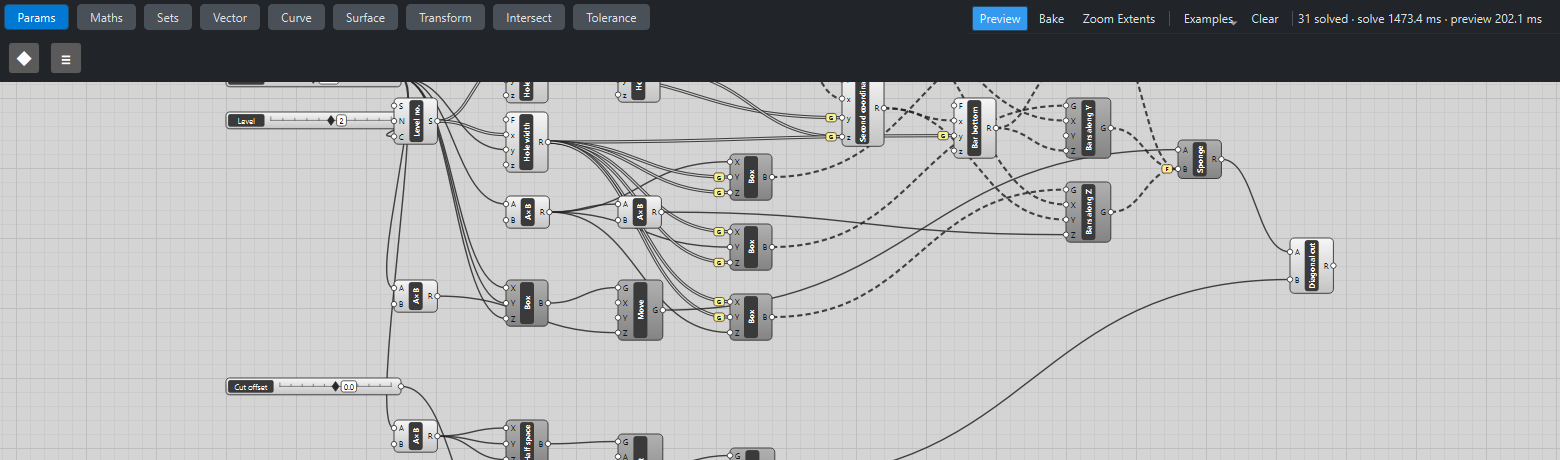This screenshot has height=460, width=1560.
Task: Select the Bar bottom component node
Action: click(975, 128)
